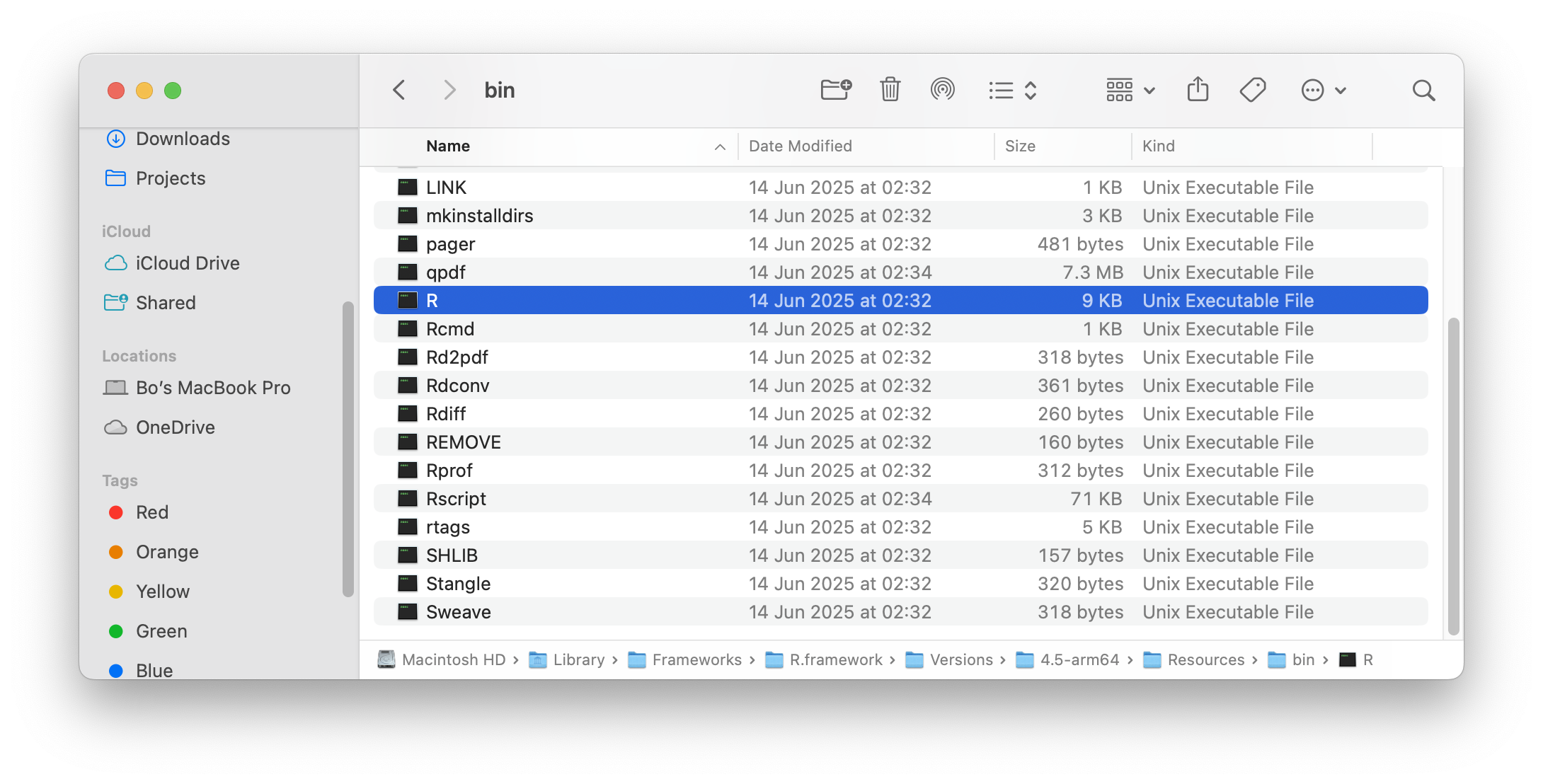Go back with the left chevron
Viewport: 1543px width, 784px height.
(399, 90)
